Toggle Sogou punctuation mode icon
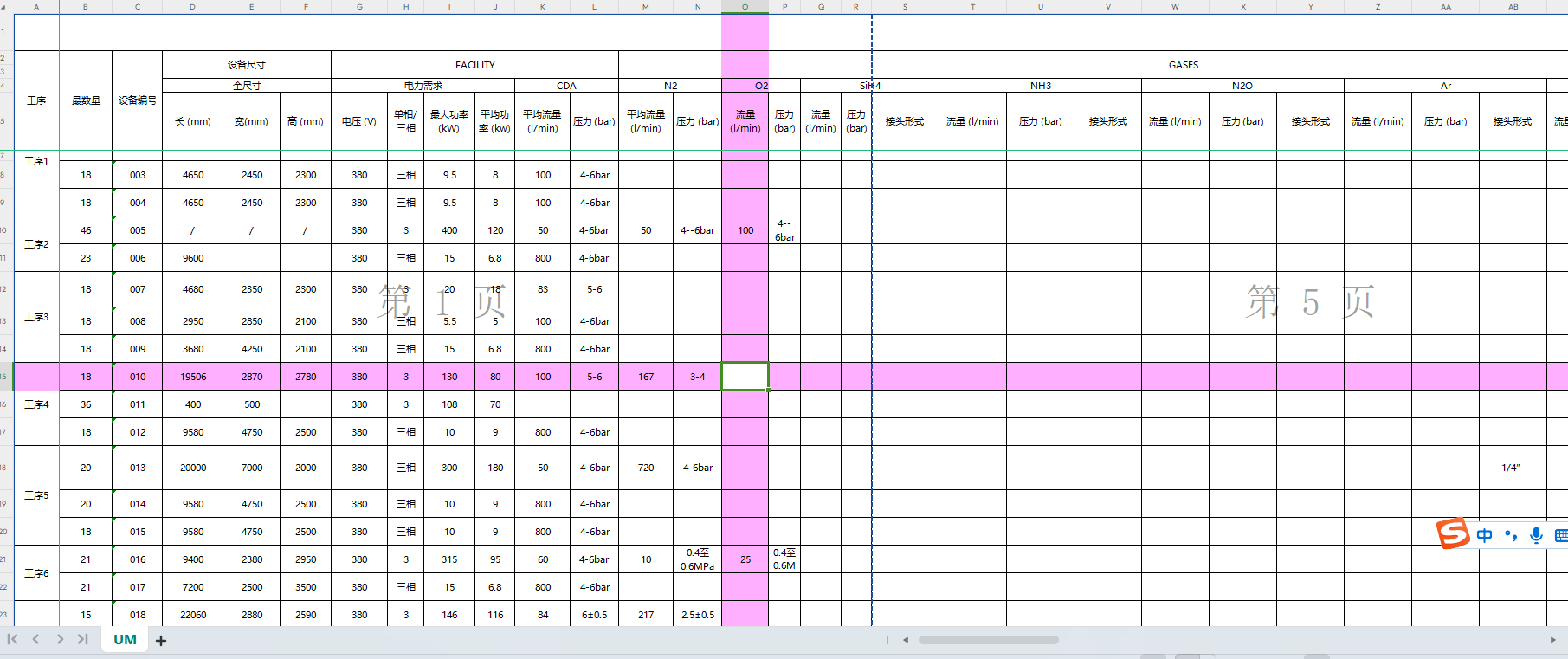 (1511, 535)
